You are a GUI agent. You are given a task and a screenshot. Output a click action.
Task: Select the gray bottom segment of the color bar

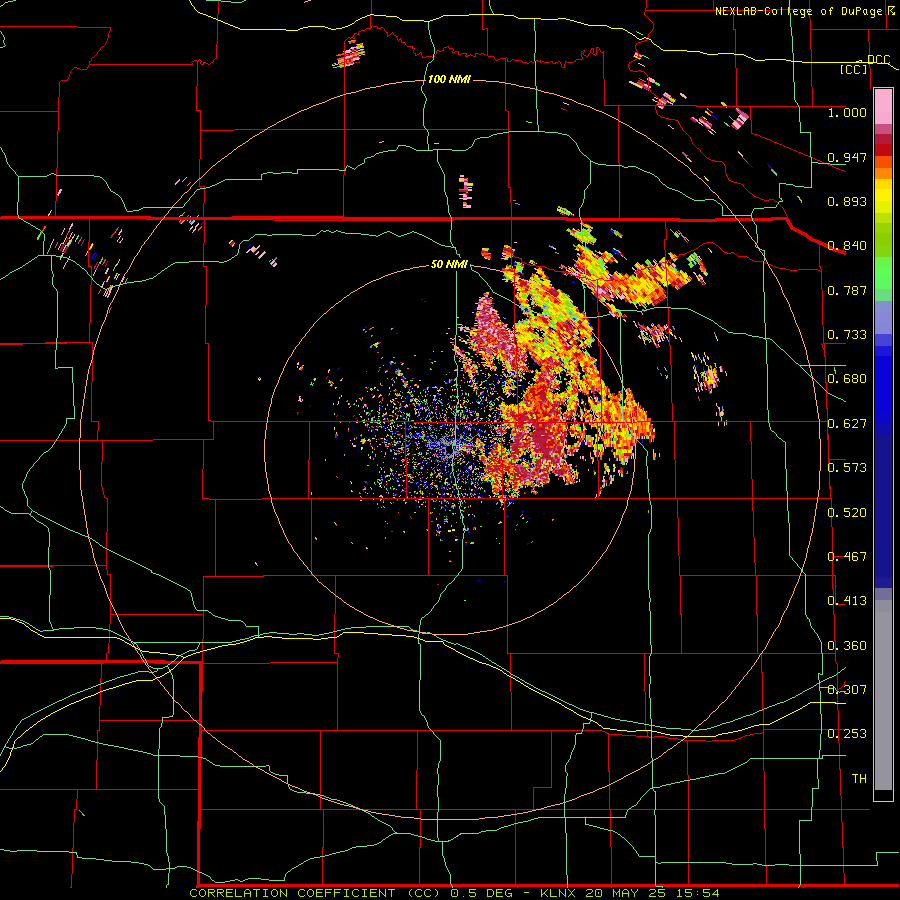click(x=883, y=695)
